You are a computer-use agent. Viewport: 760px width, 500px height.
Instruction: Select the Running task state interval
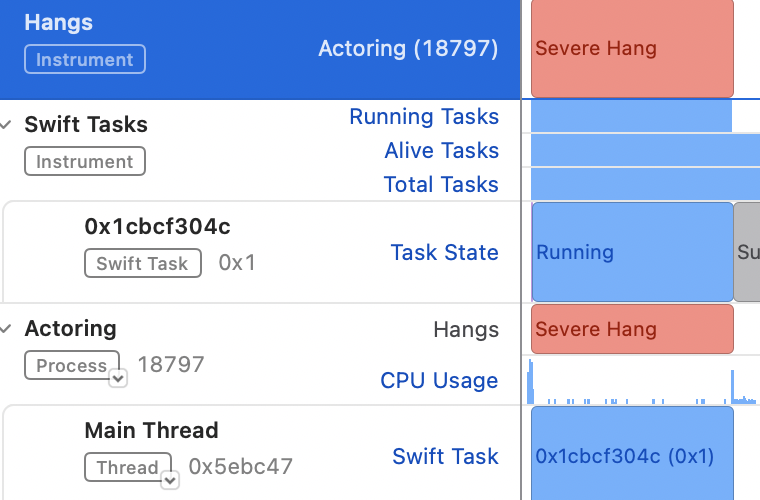click(633, 252)
